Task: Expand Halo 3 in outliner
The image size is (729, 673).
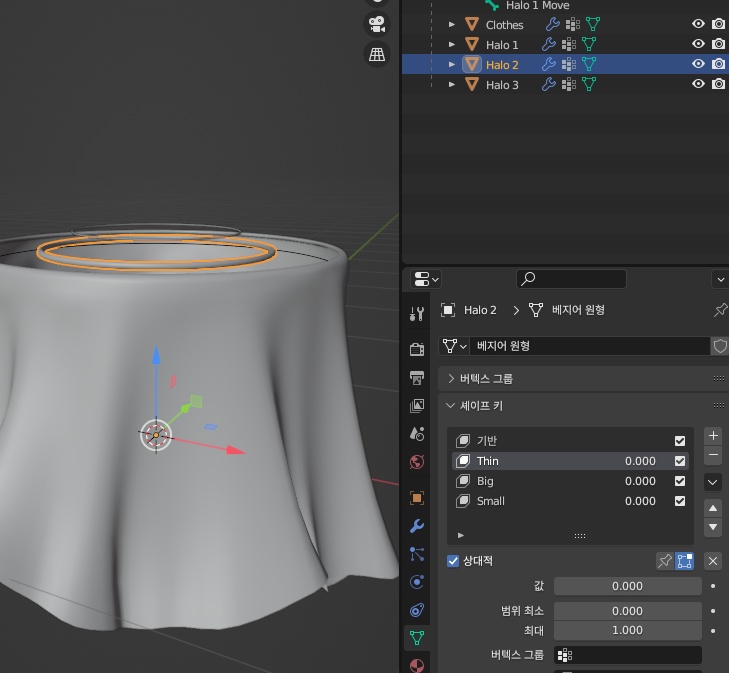Action: 451,84
